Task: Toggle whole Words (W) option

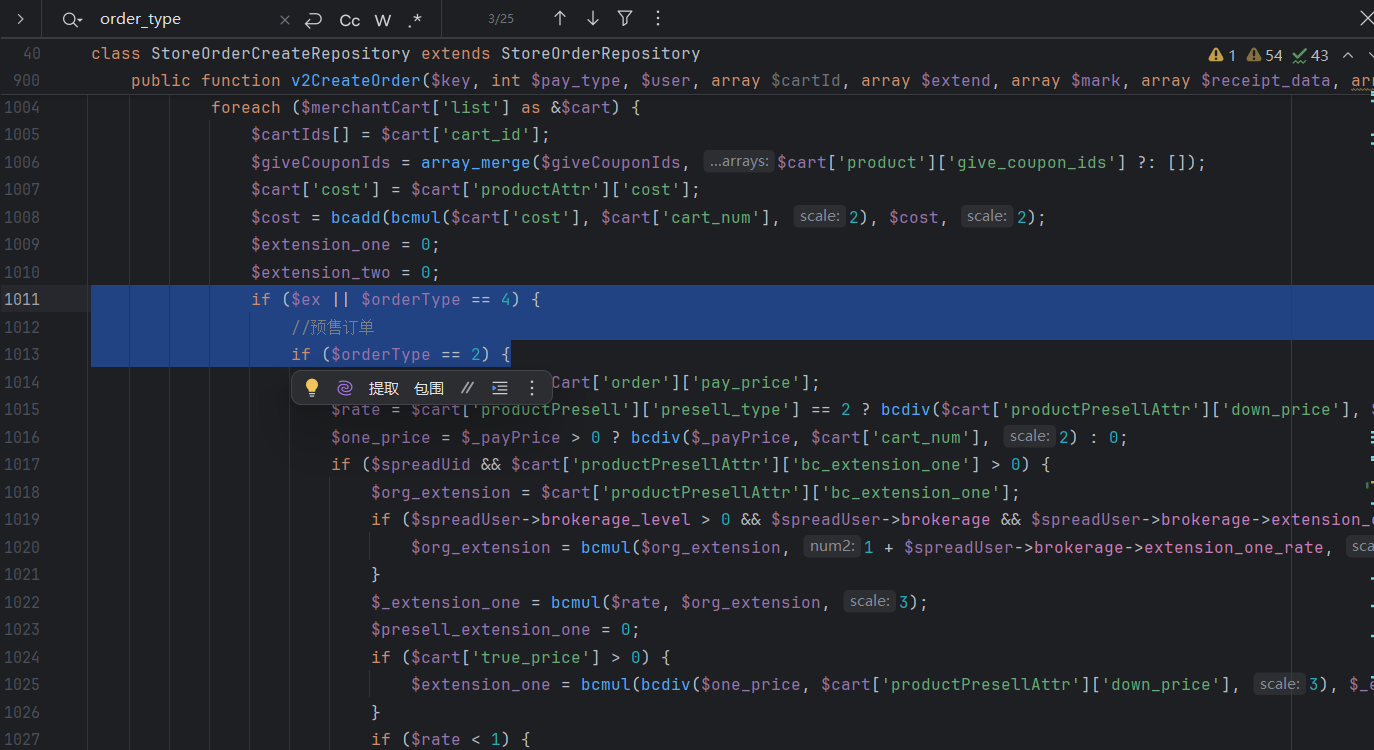Action: (x=383, y=19)
